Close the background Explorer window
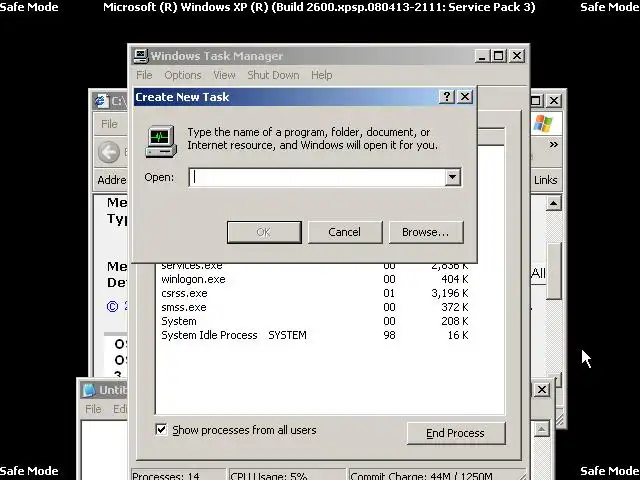The height and width of the screenshot is (480, 640). tap(554, 100)
